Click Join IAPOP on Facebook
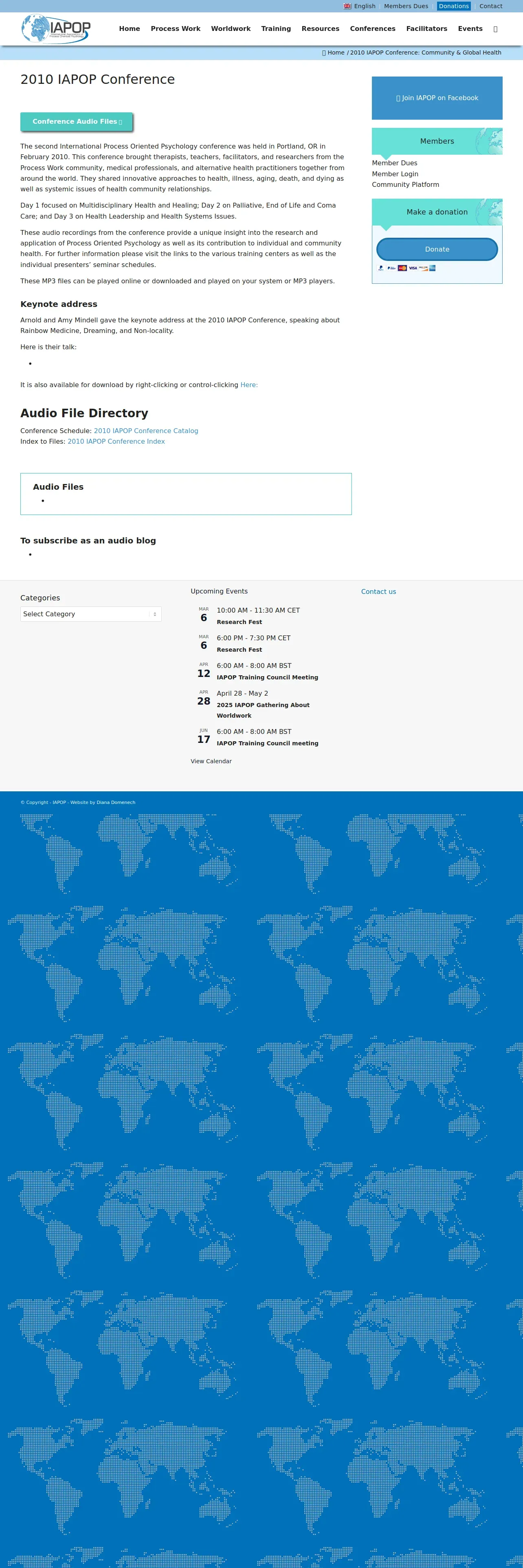 [x=437, y=98]
